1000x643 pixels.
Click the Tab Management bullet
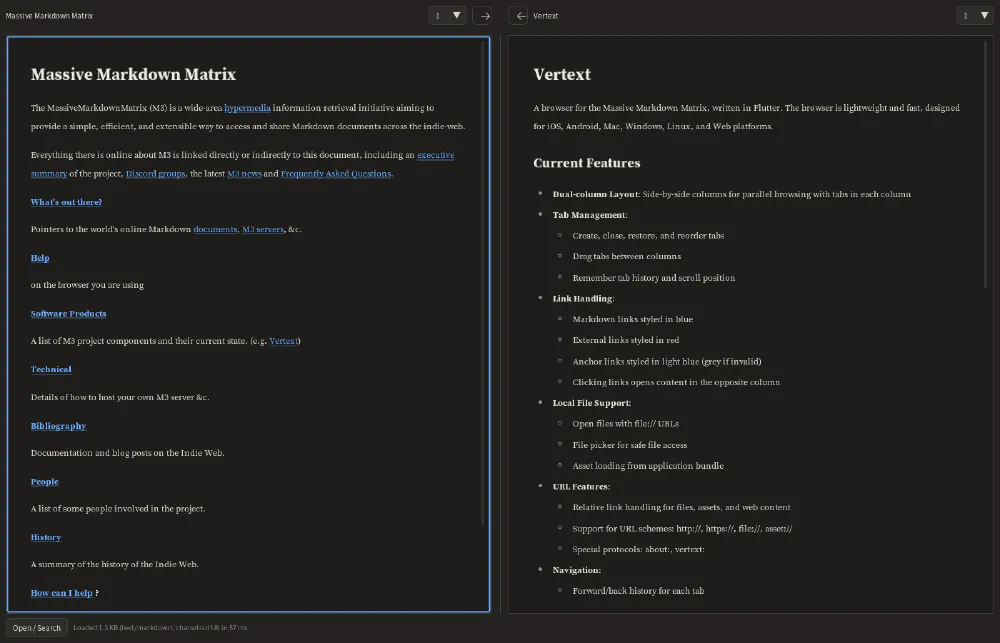tap(590, 215)
